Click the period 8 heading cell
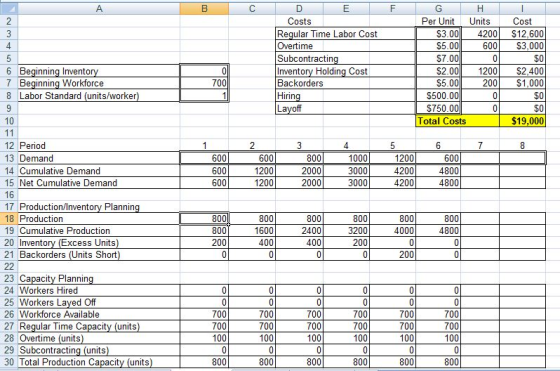 coord(522,146)
